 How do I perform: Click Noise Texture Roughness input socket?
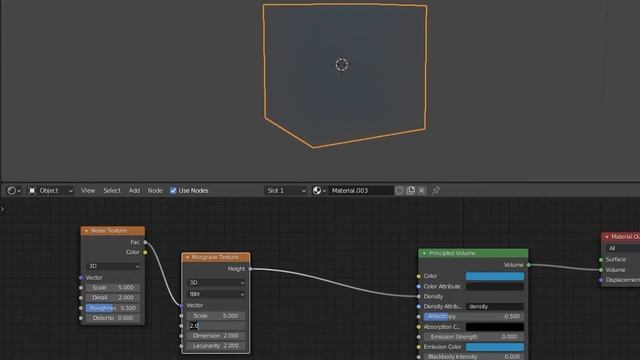[x=81, y=308]
